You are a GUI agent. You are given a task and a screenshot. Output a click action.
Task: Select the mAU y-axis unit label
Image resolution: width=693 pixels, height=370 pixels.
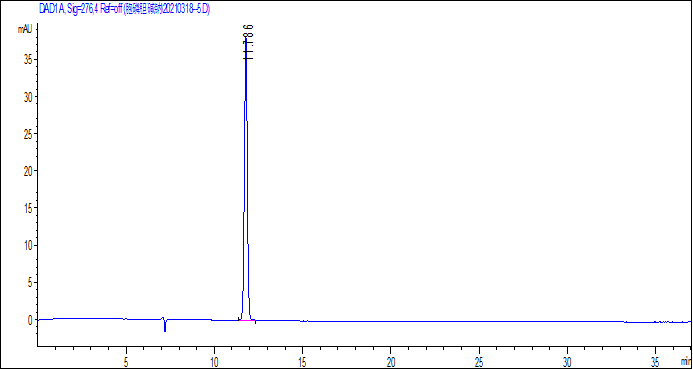(24, 29)
